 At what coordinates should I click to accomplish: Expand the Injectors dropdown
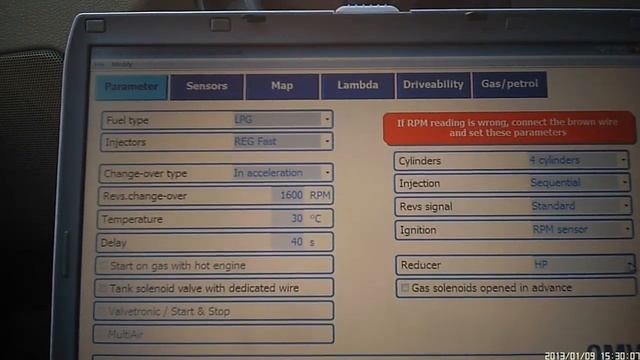[327, 142]
